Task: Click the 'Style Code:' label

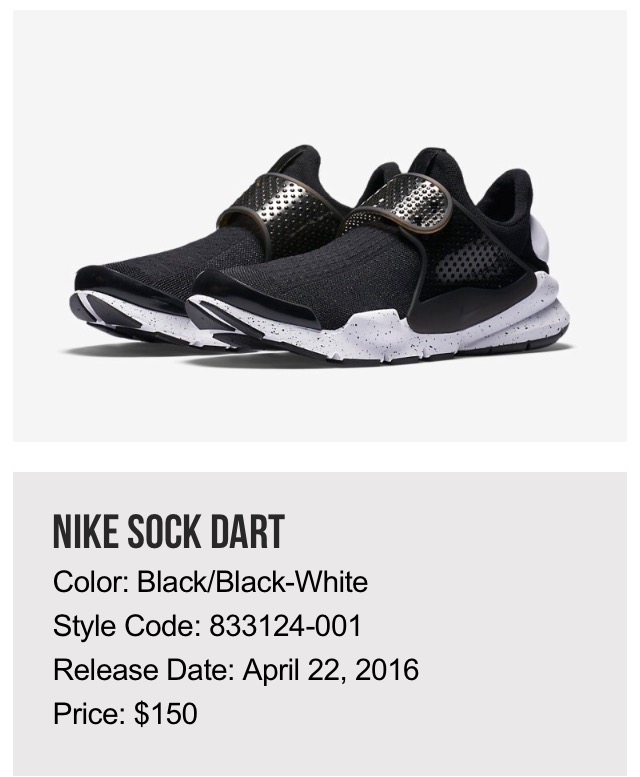Action: point(127,625)
